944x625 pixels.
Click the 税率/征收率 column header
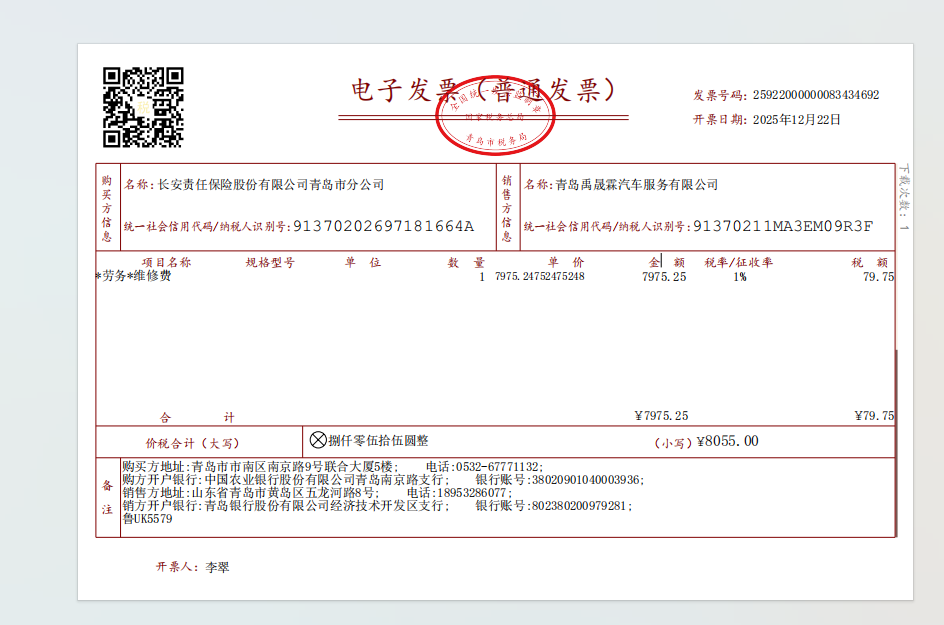738,263
